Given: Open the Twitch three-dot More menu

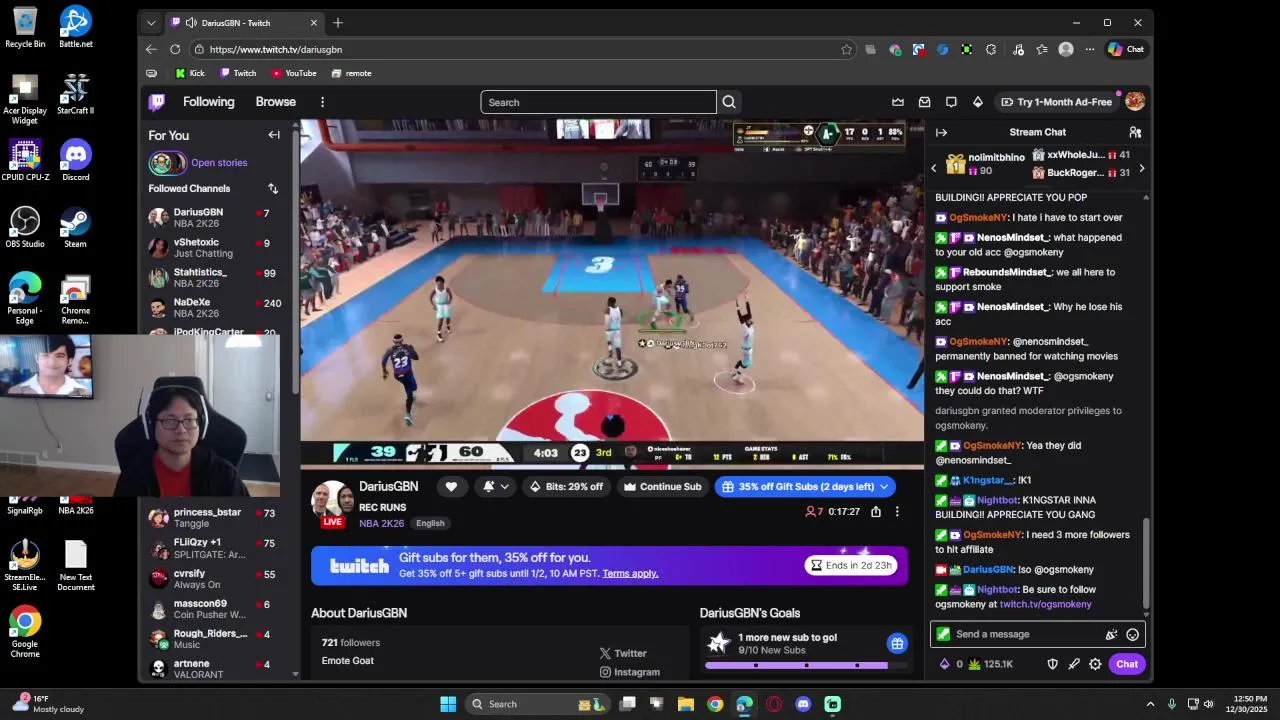Looking at the screenshot, I should point(322,102).
